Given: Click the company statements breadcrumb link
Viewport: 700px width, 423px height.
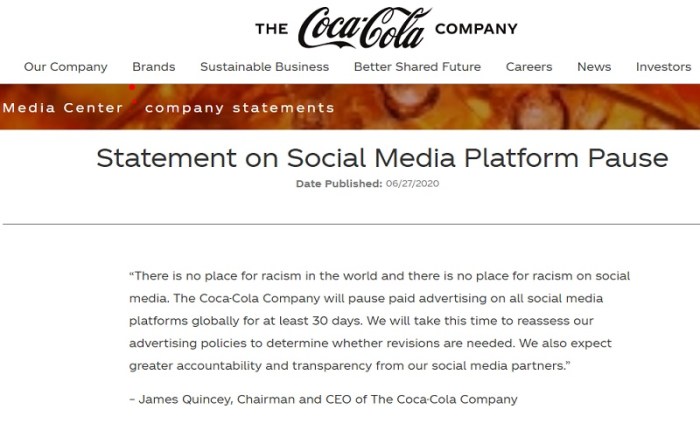Looking at the screenshot, I should [x=239, y=108].
